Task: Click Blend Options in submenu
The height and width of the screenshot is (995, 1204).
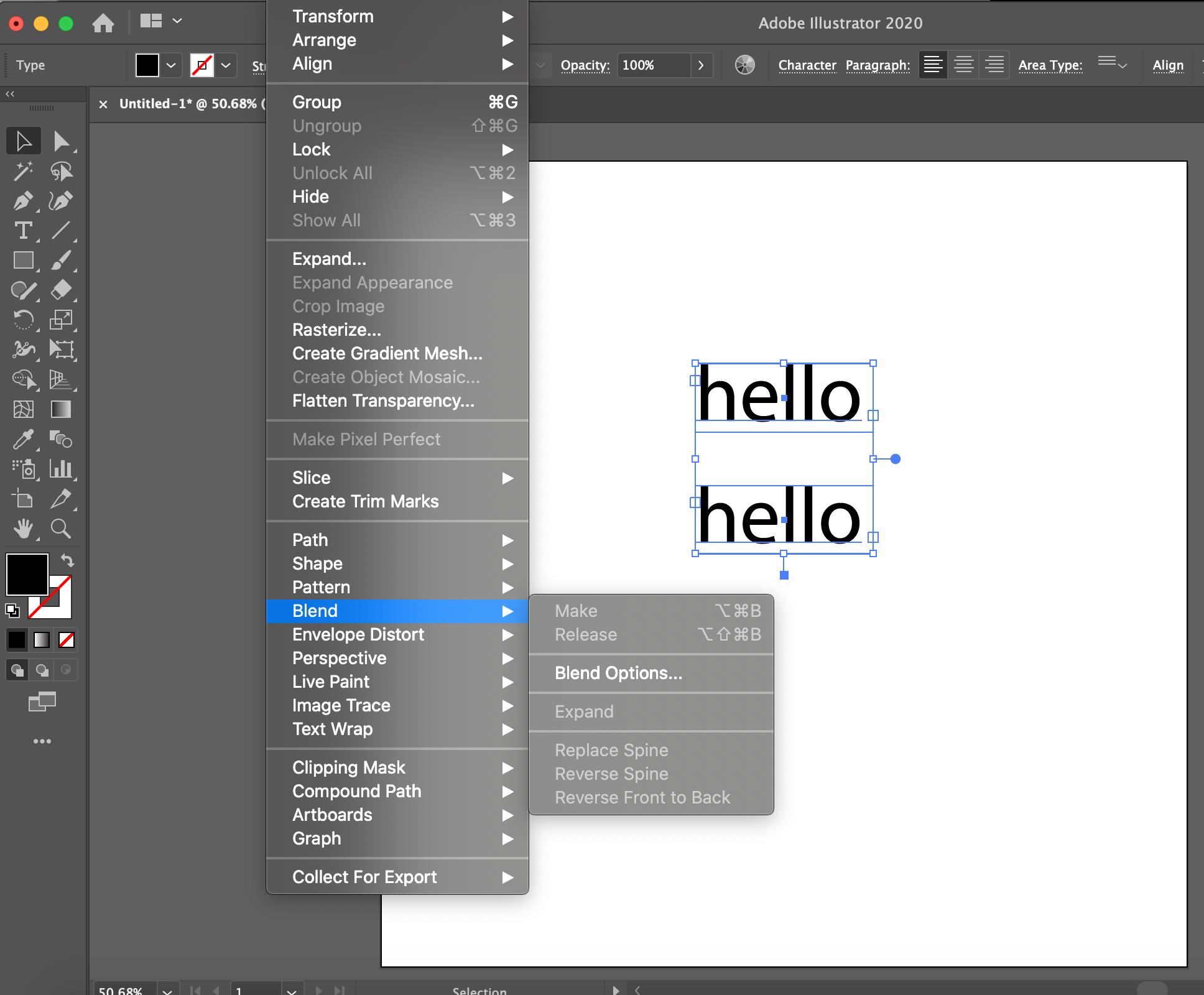Action: [x=618, y=673]
